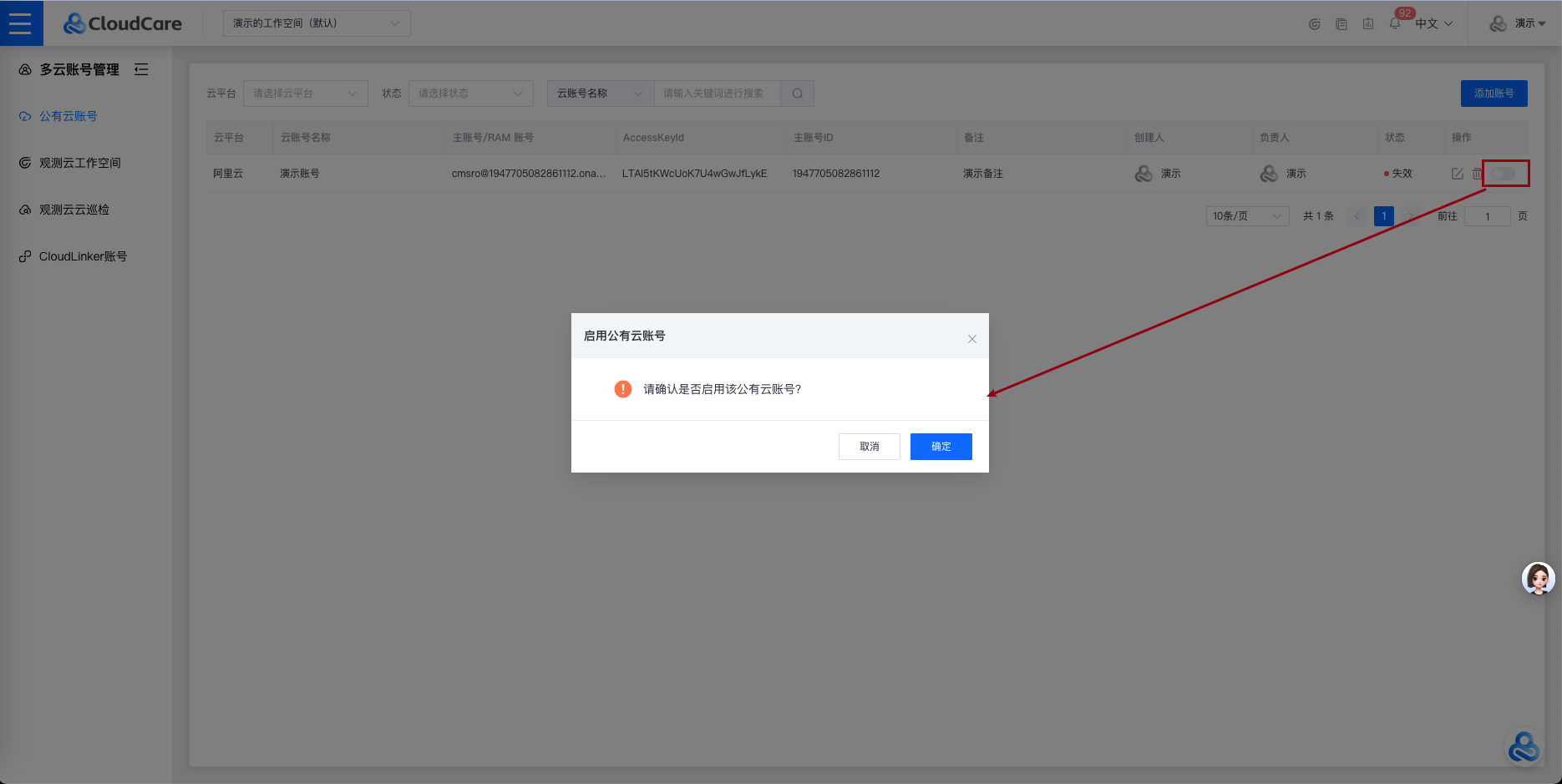The width and height of the screenshot is (1562, 784).
Task: Expand the 请选择云平台 dropdown
Action: 305,94
